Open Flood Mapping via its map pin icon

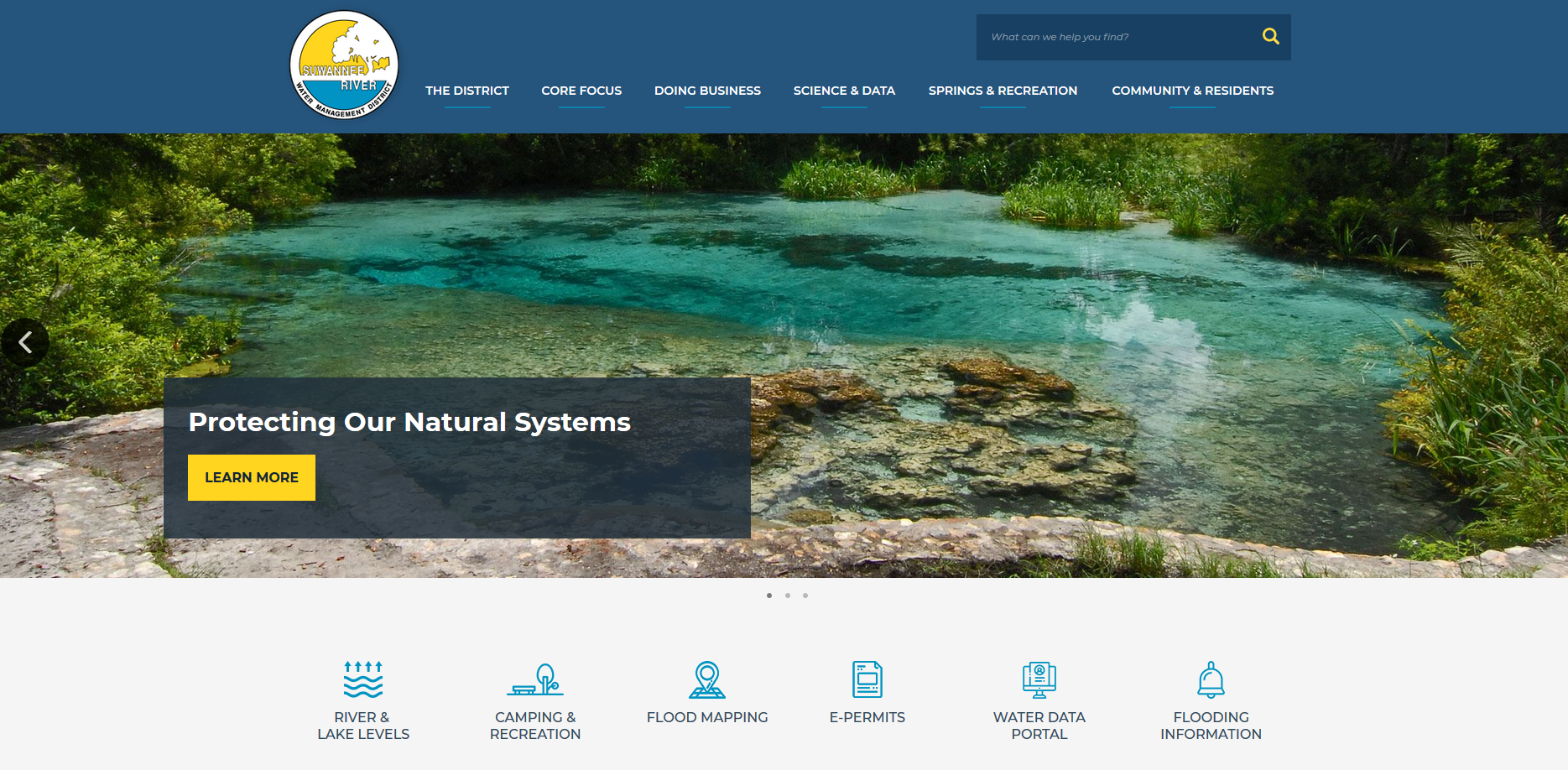pyautogui.click(x=707, y=681)
